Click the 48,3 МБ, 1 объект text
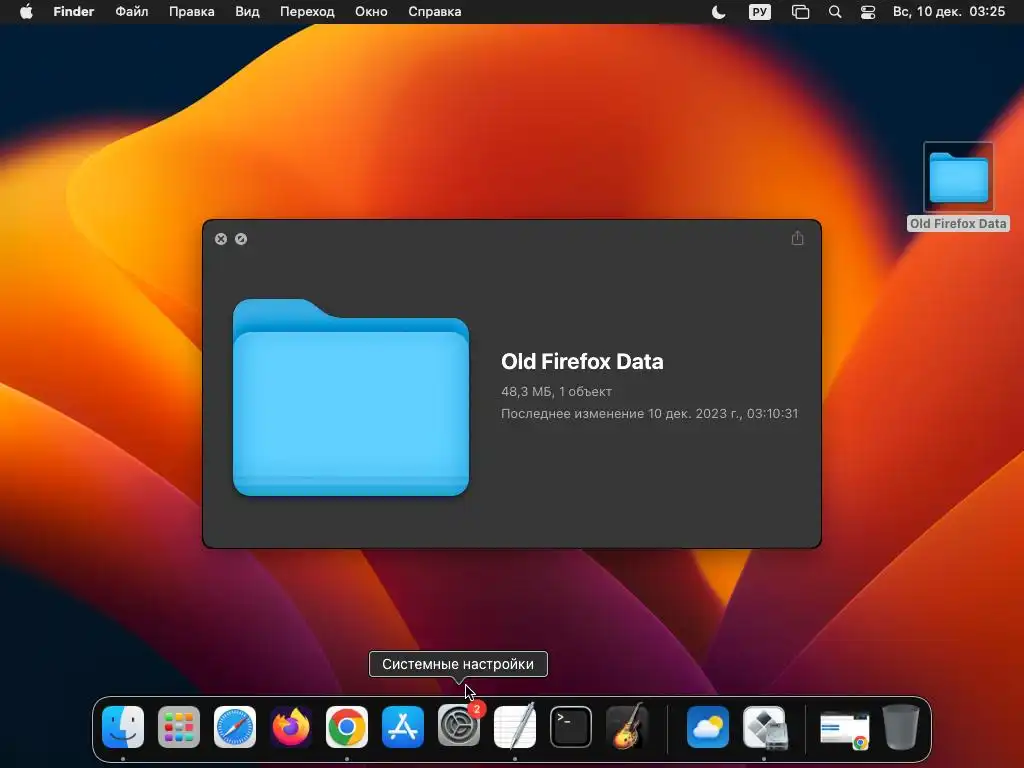This screenshot has height=768, width=1024. click(x=556, y=391)
